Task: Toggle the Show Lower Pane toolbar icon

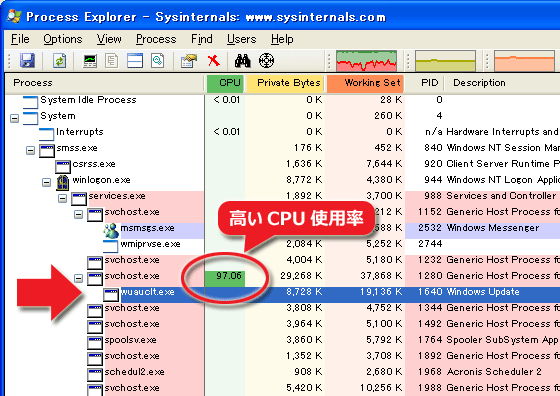Action: [135, 61]
